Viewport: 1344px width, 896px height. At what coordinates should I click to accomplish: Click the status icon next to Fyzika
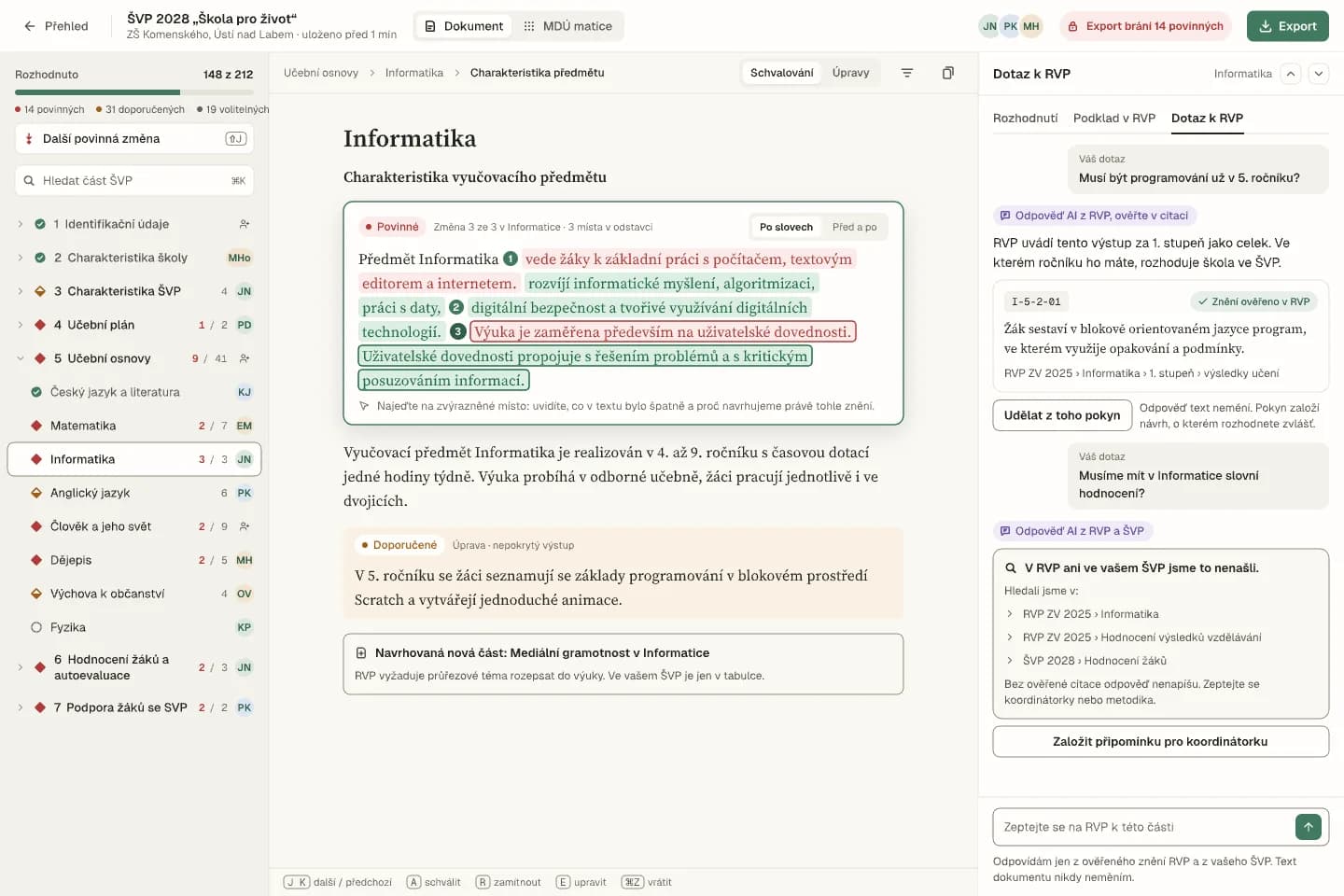pos(36,627)
